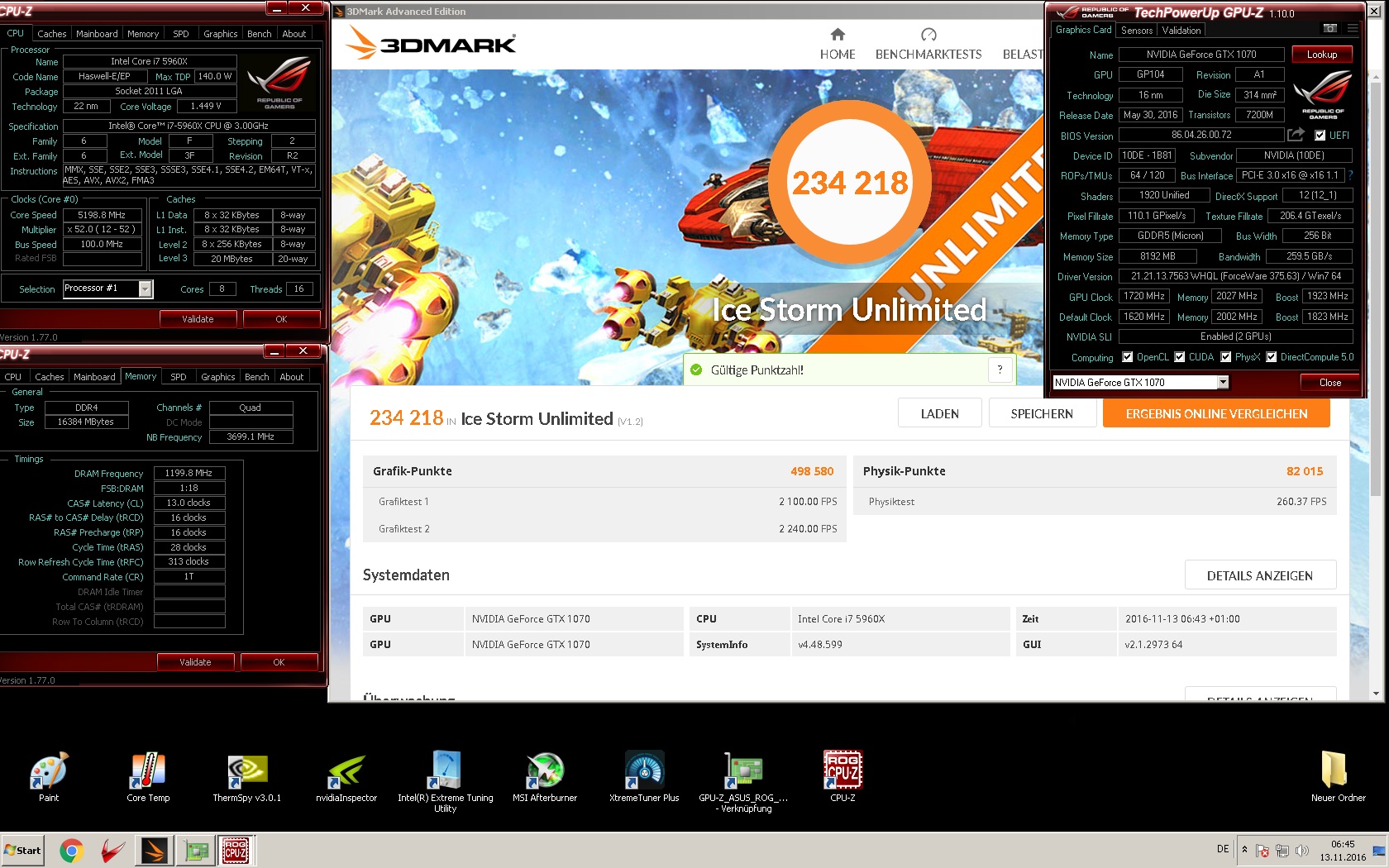Click OK in the upper CPU-Z window
1389x868 pixels.
coord(281,319)
